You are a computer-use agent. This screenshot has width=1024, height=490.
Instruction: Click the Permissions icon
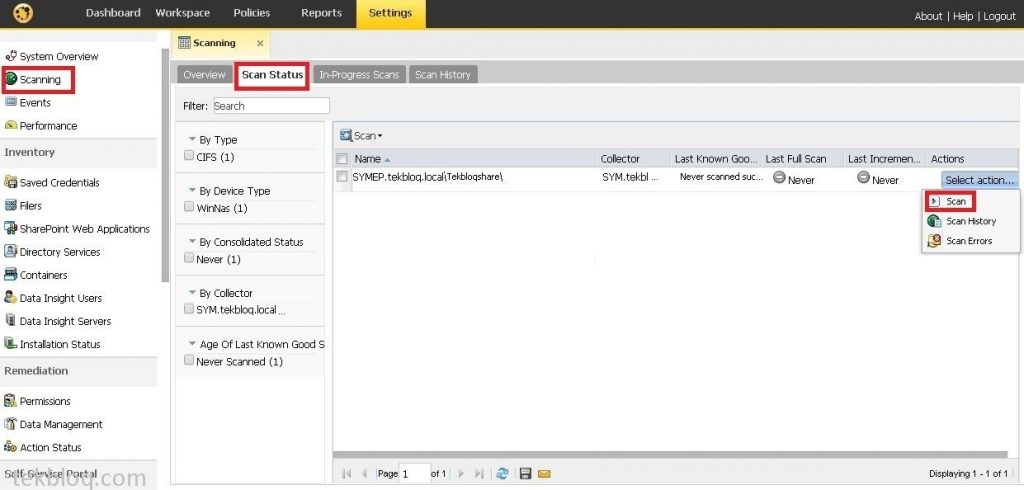coord(10,400)
